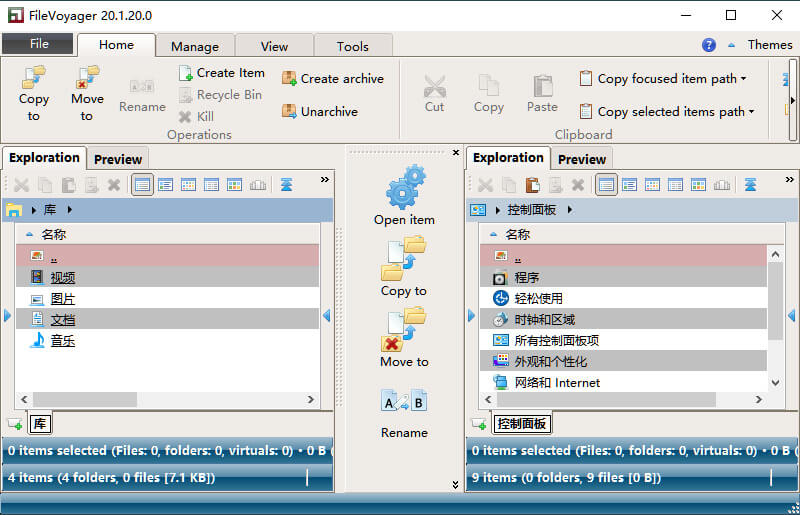Open the left pane Preview tab

118,159
